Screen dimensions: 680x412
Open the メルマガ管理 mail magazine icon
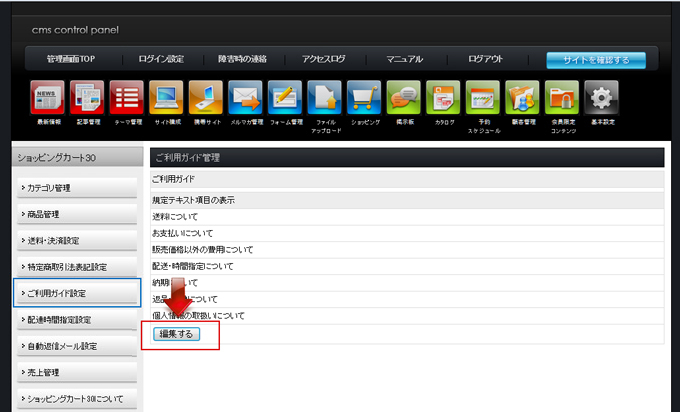pos(245,98)
